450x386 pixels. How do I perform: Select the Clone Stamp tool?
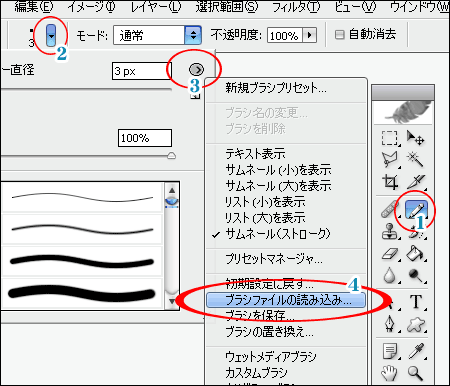(390, 231)
